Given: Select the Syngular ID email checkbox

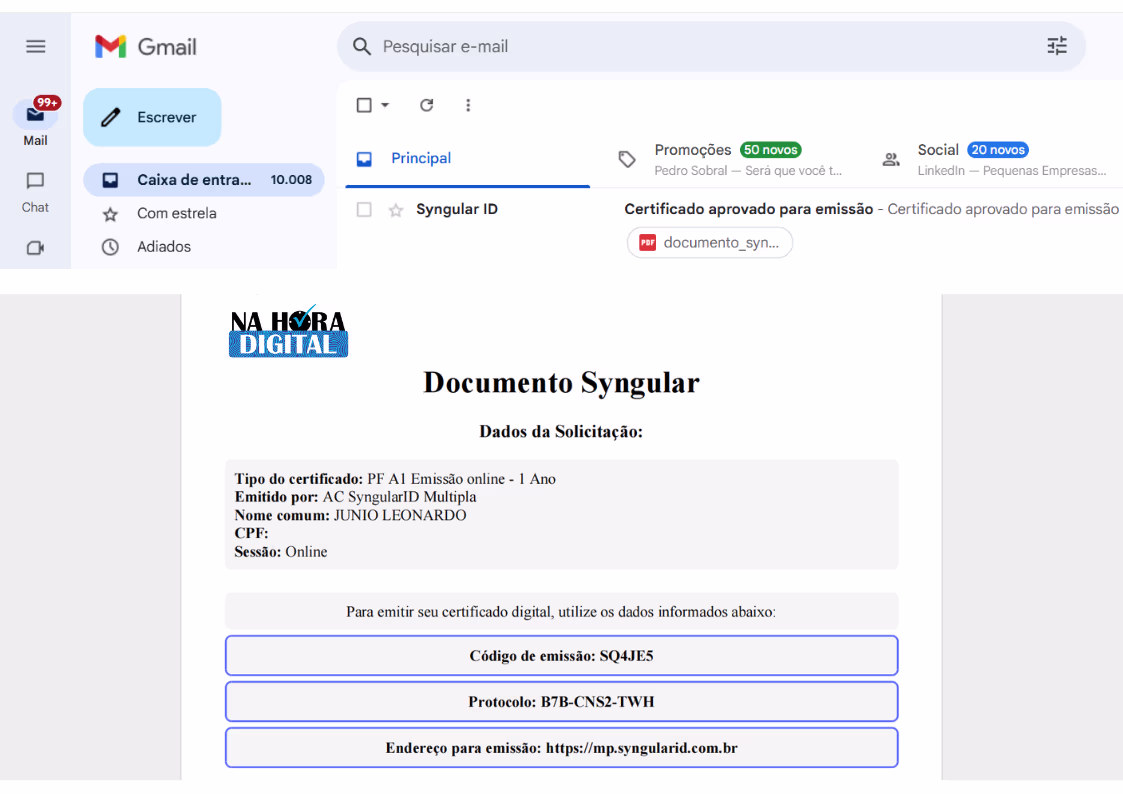Looking at the screenshot, I should tap(364, 210).
